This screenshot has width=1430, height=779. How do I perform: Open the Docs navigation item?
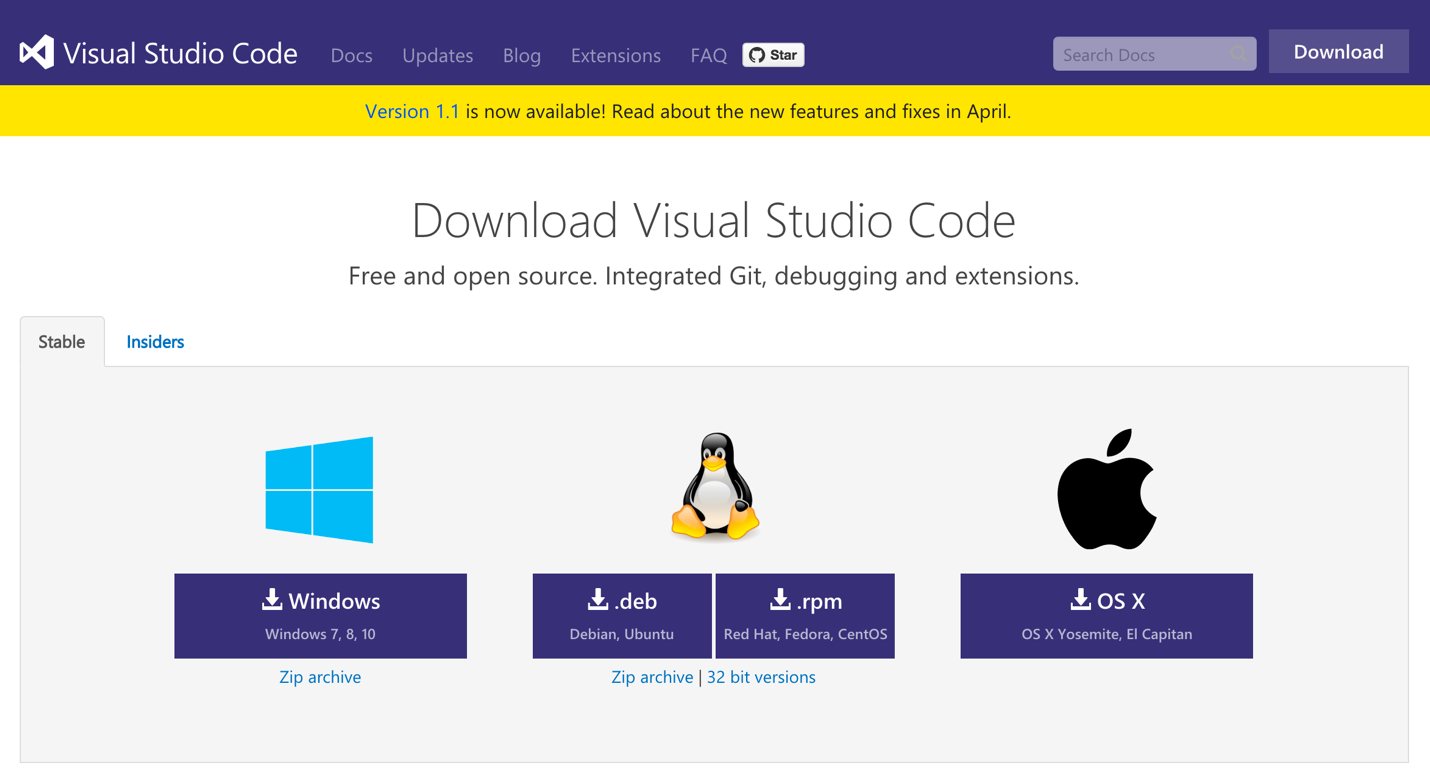pos(351,55)
